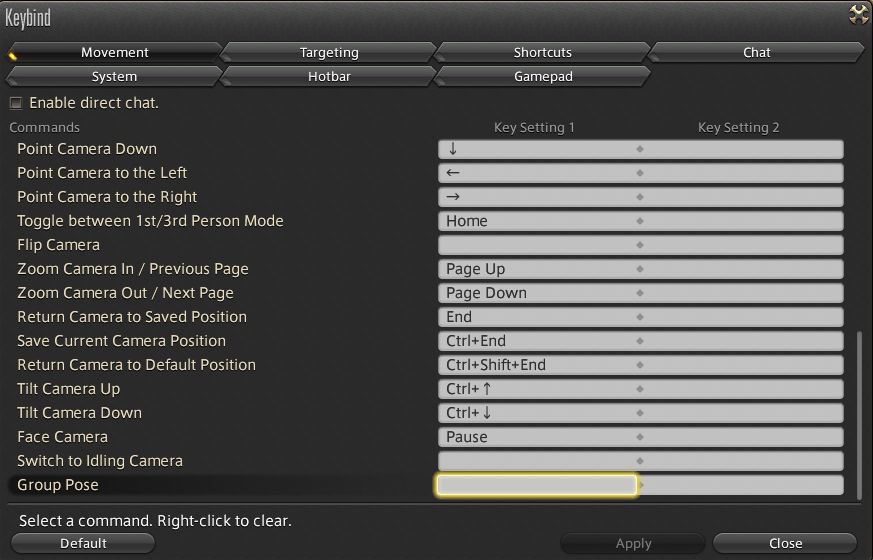Select empty Key Setting 1 for Flip Camera
This screenshot has height=560, width=873.
[x=538, y=245]
